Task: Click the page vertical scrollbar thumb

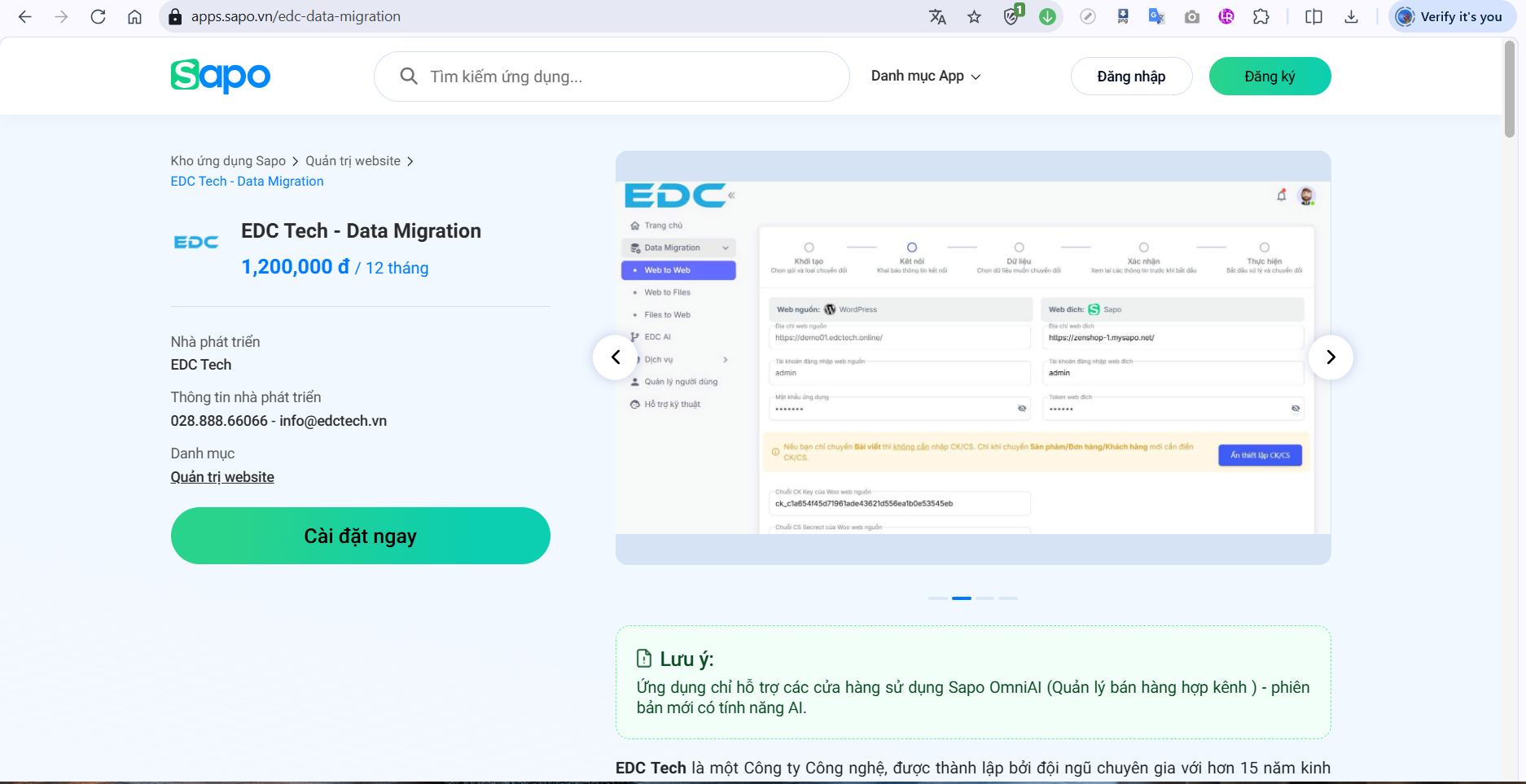Action: [1509, 90]
